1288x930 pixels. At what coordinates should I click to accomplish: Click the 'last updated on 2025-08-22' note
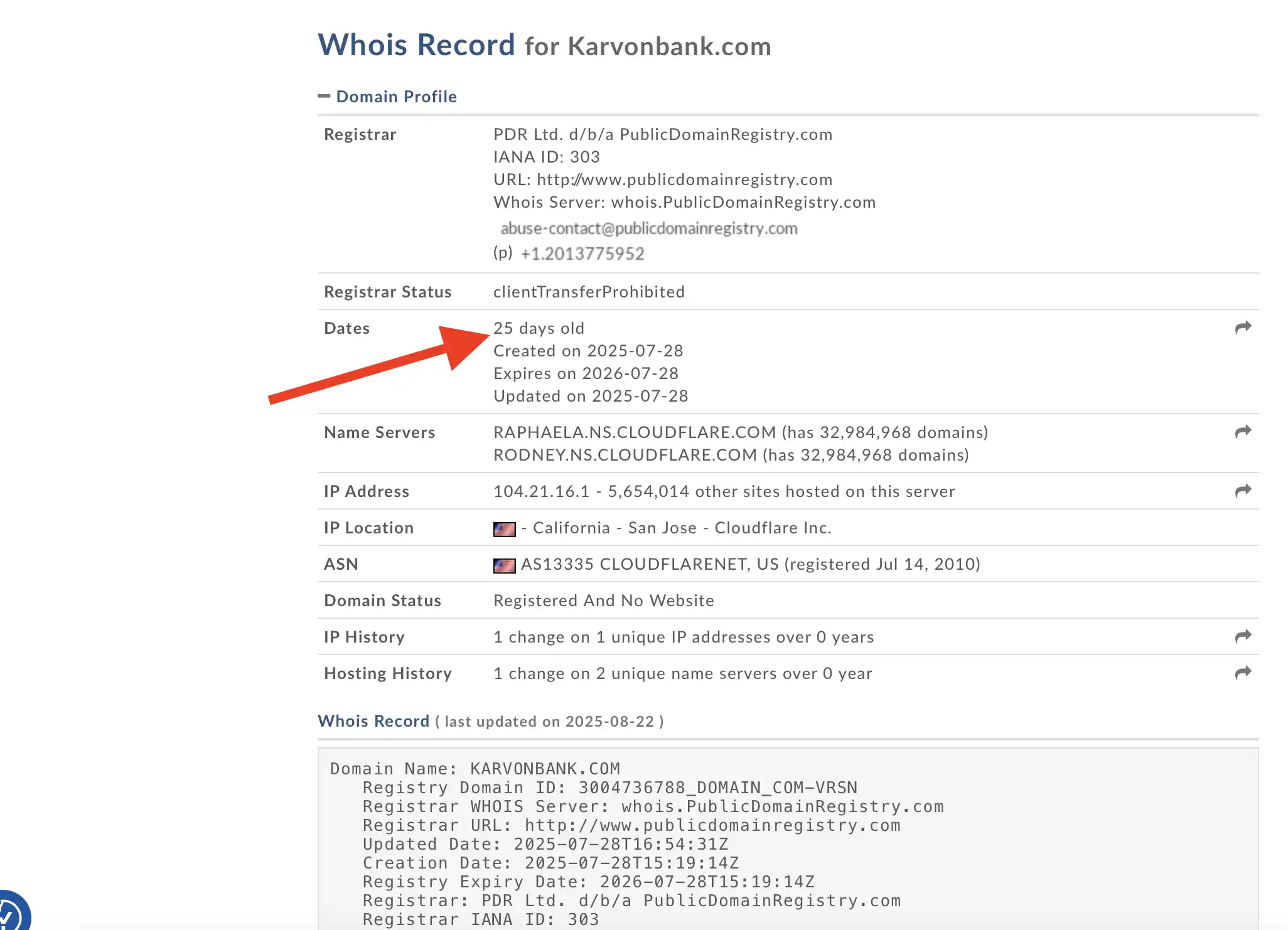pyautogui.click(x=549, y=722)
